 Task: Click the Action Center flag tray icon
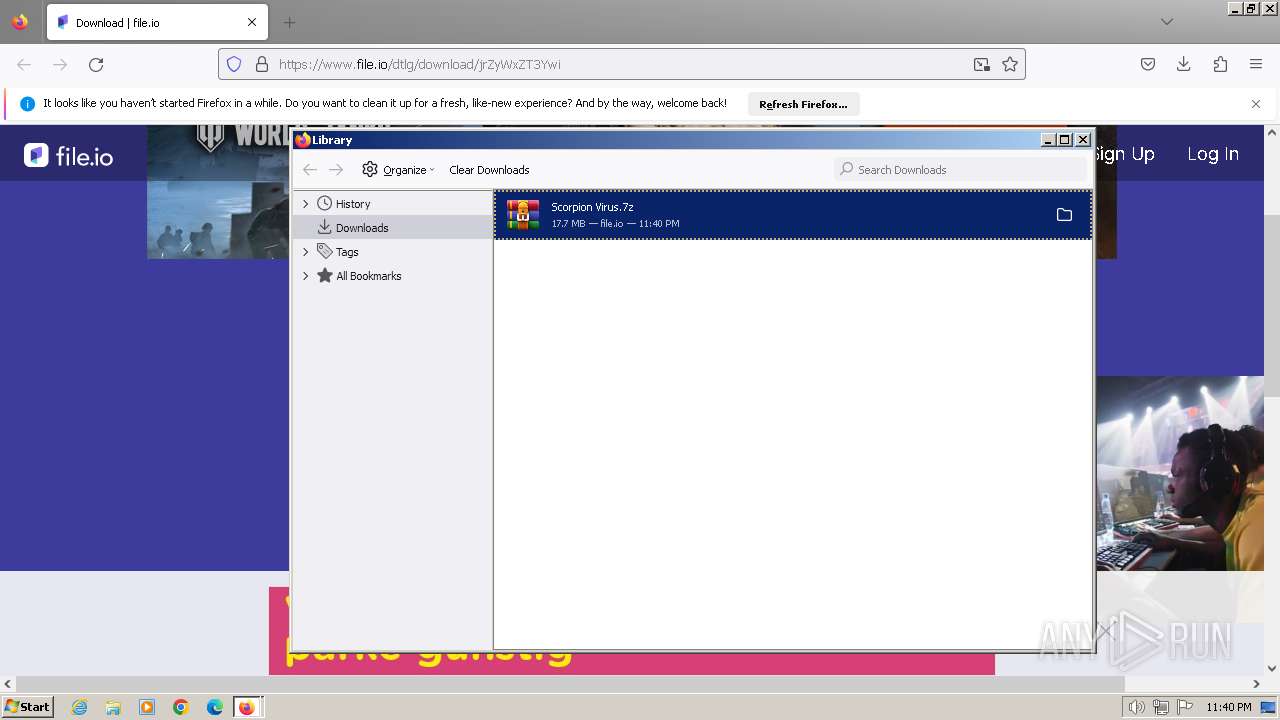click(x=1184, y=707)
